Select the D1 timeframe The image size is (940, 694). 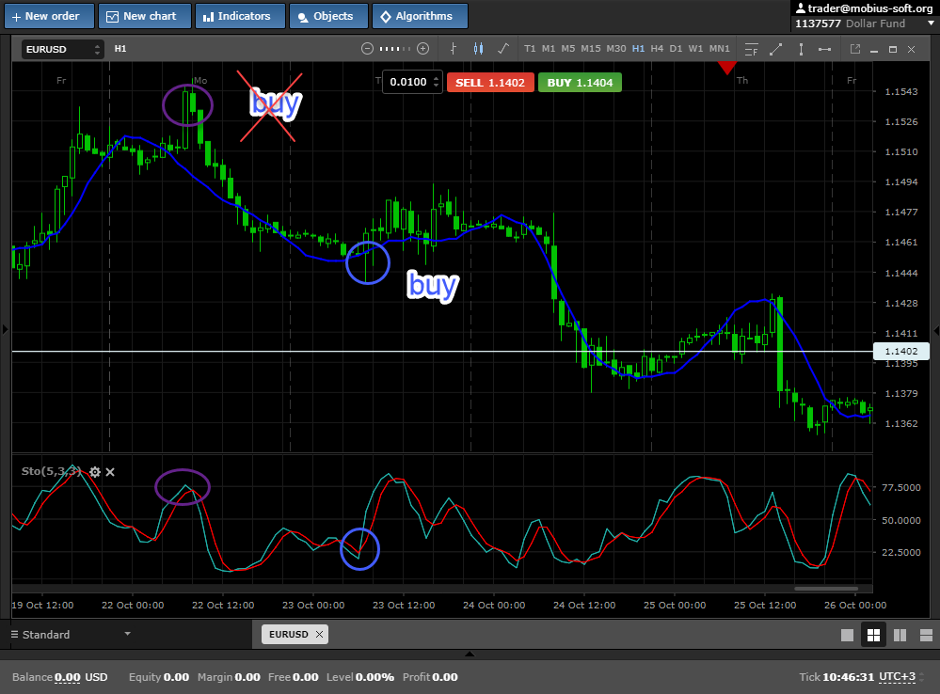coord(676,49)
